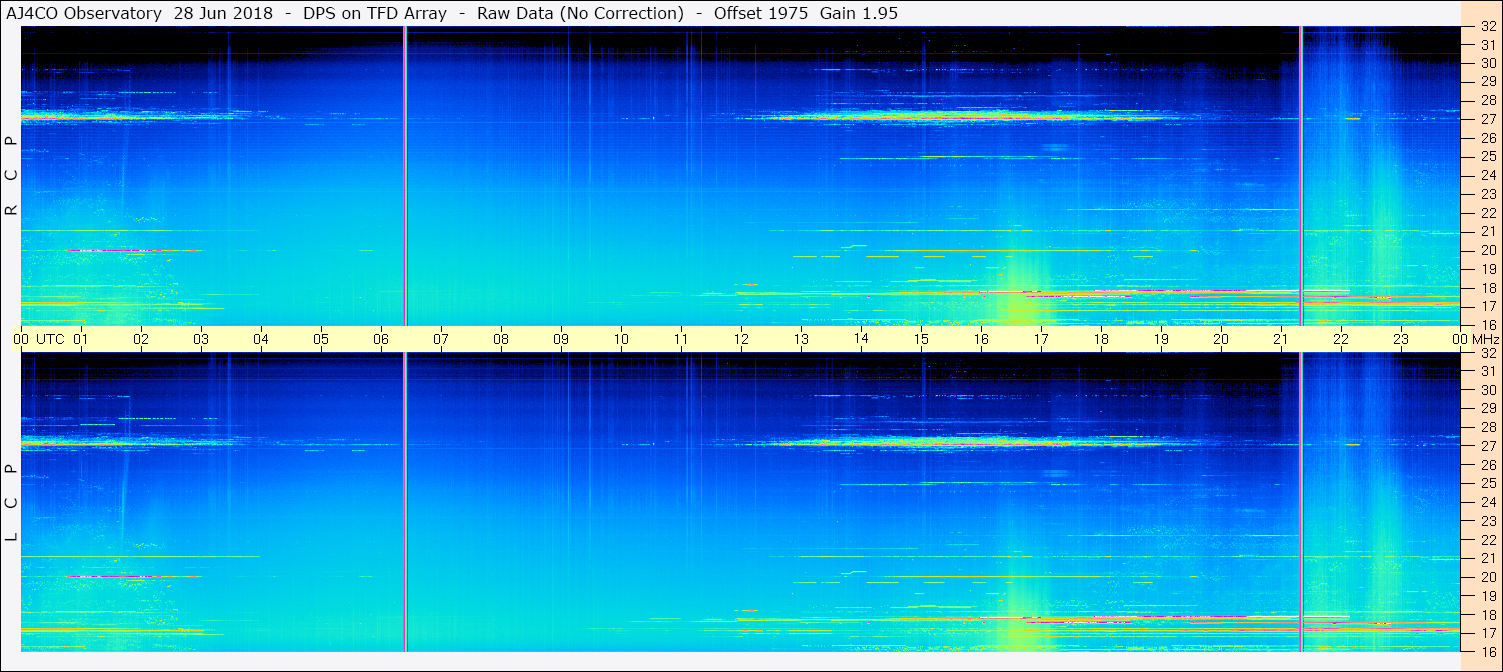Click the 'R C P' label of the upper panel
Image resolution: width=1503 pixels, height=672 pixels.
click(x=11, y=176)
